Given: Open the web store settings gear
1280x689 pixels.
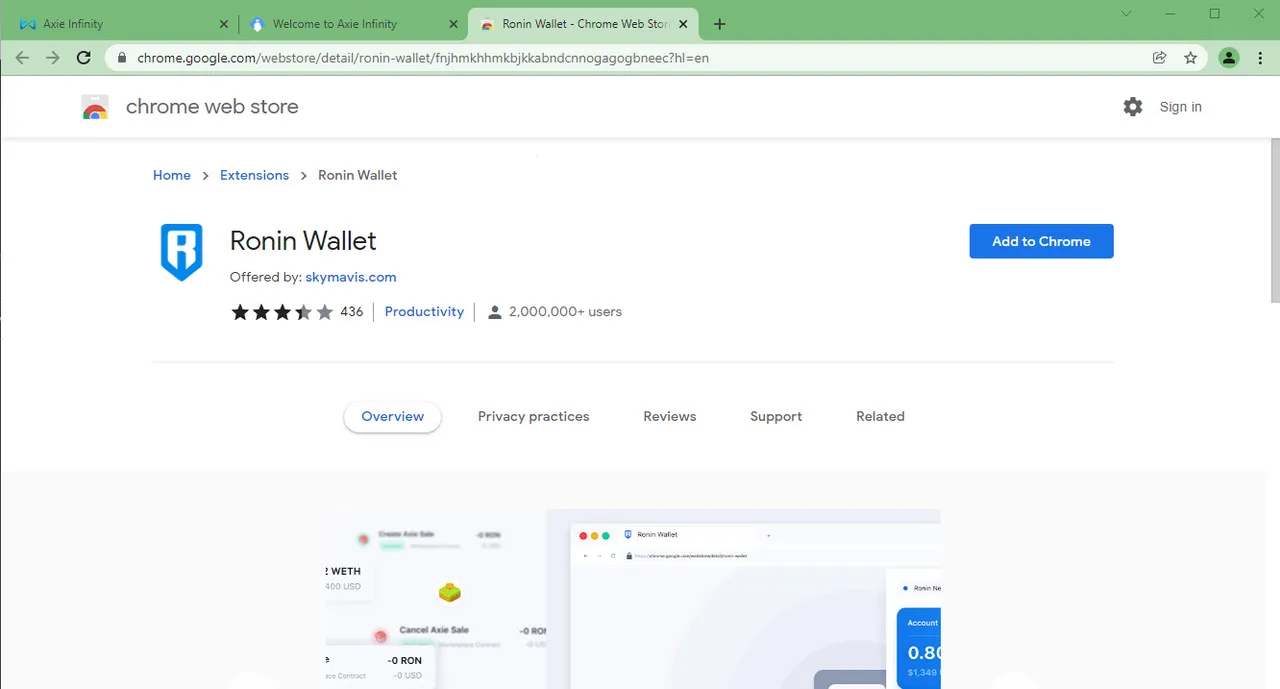Looking at the screenshot, I should (x=1132, y=107).
